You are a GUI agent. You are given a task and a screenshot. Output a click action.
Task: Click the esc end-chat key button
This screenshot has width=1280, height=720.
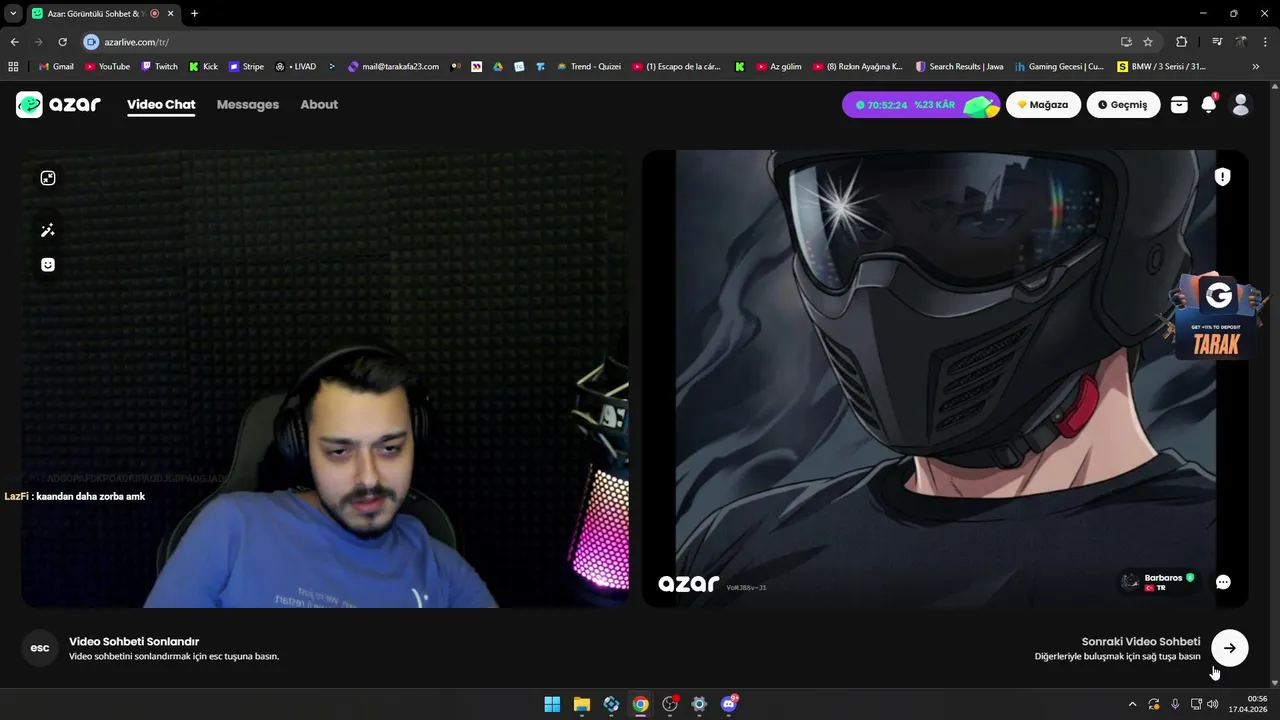pos(40,648)
